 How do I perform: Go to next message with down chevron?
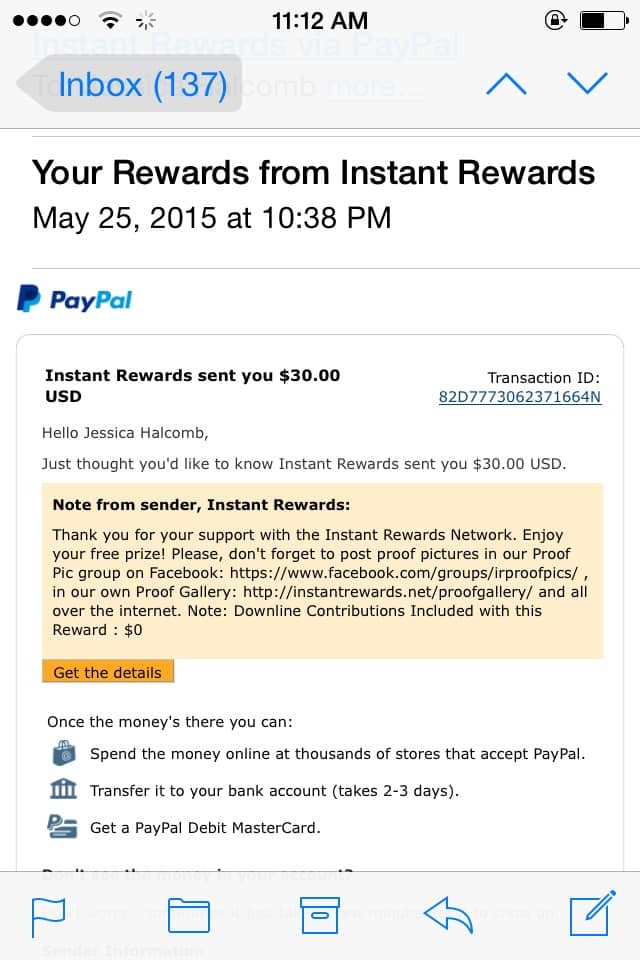point(587,83)
